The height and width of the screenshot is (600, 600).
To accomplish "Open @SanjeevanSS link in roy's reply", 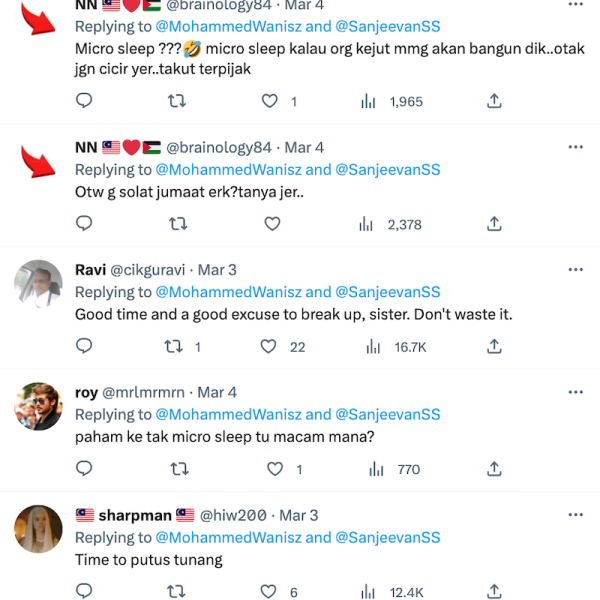I will (x=388, y=415).
